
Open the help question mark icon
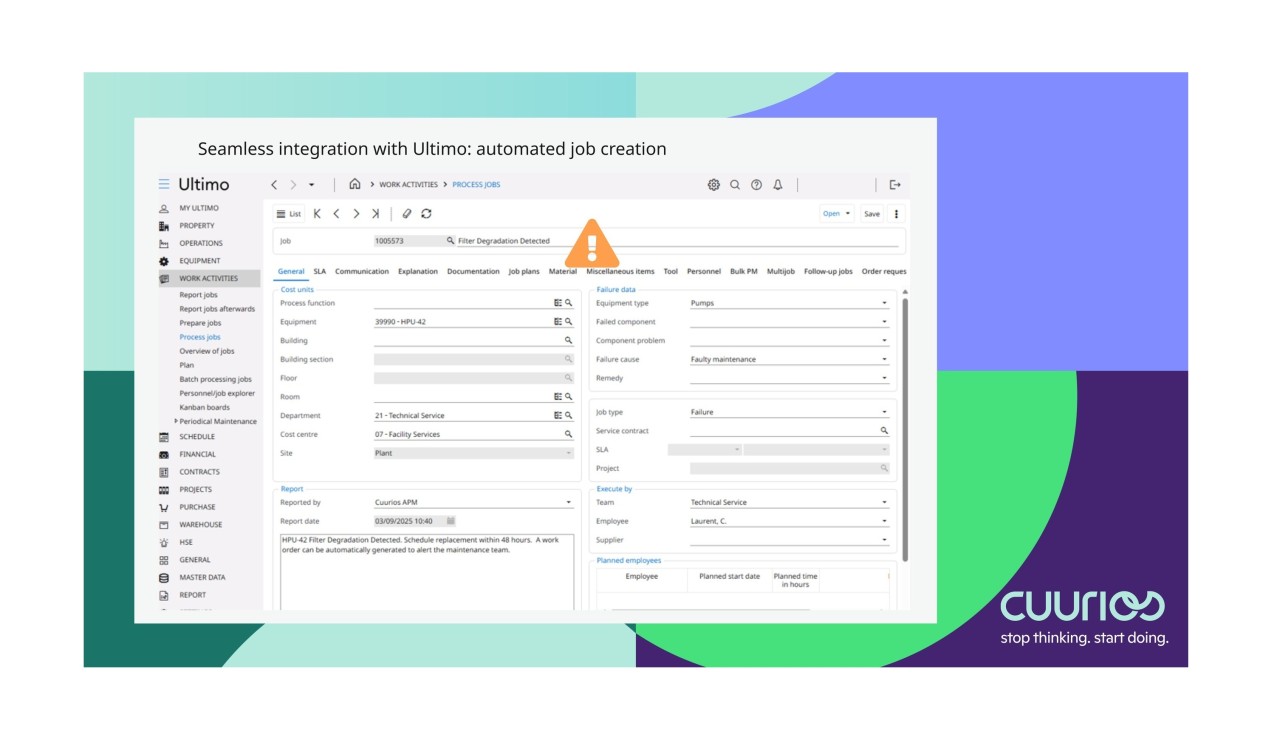tap(756, 184)
